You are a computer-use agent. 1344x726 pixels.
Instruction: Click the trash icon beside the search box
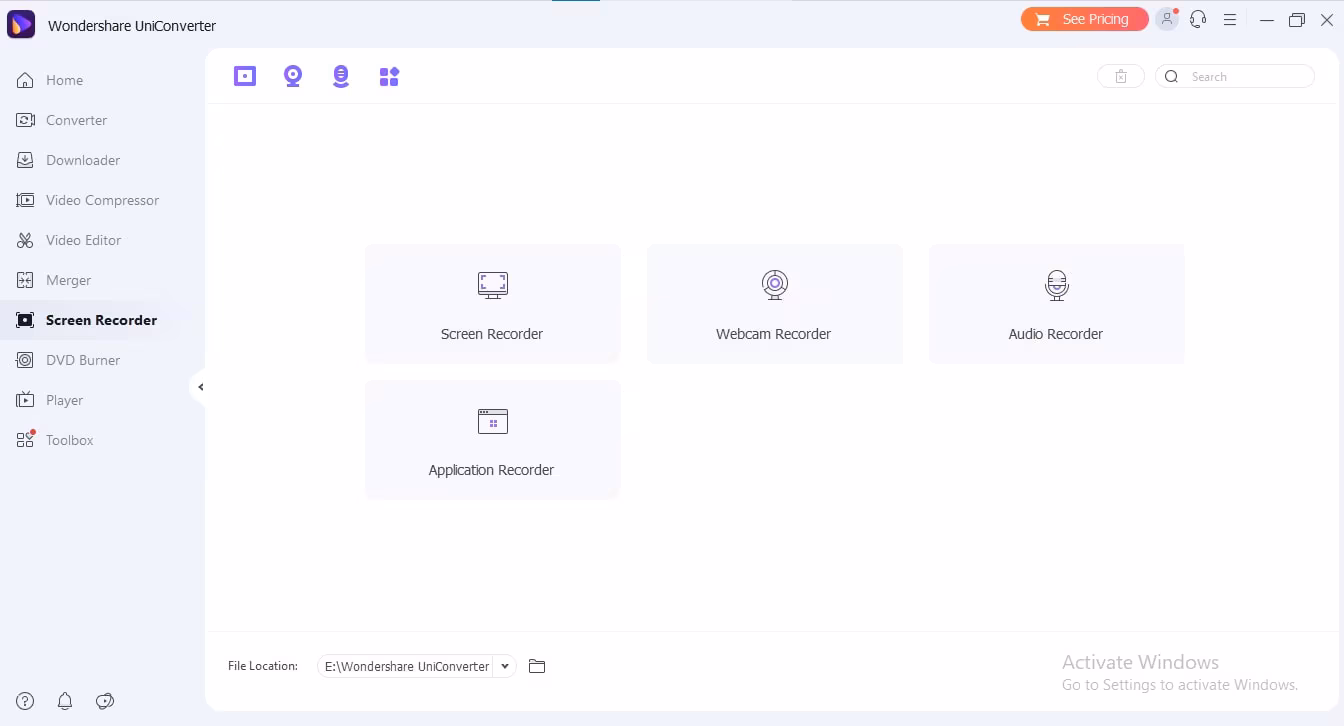(x=1121, y=76)
